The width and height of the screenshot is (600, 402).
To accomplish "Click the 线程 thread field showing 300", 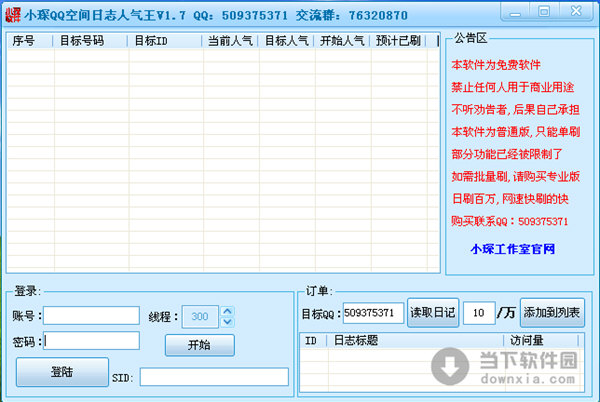I will pyautogui.click(x=200, y=316).
